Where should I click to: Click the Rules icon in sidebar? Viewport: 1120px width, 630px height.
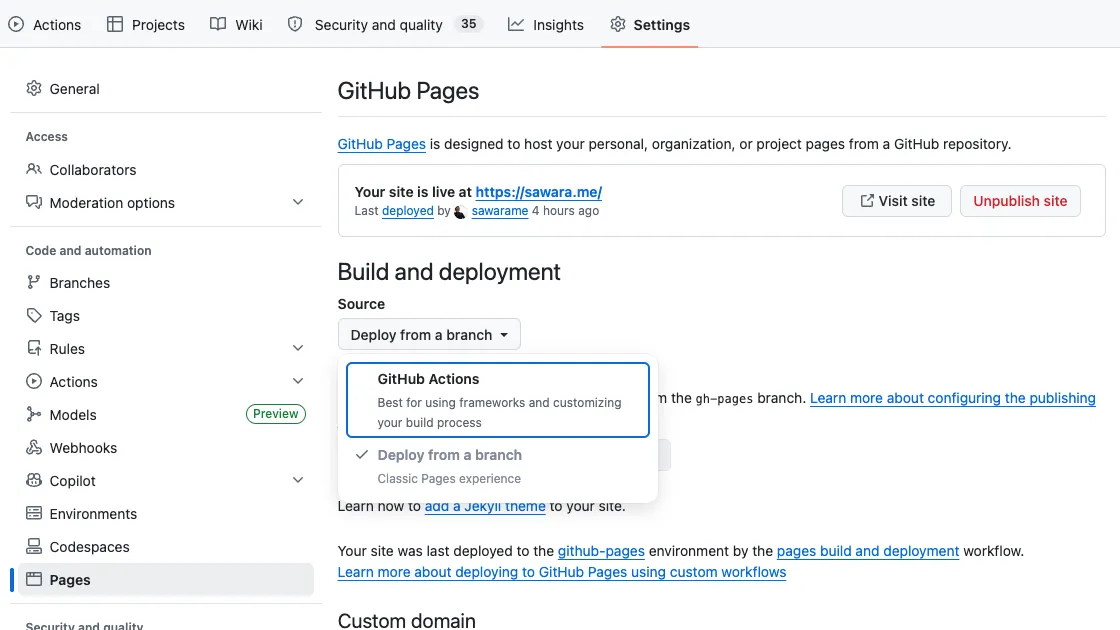[x=34, y=348]
